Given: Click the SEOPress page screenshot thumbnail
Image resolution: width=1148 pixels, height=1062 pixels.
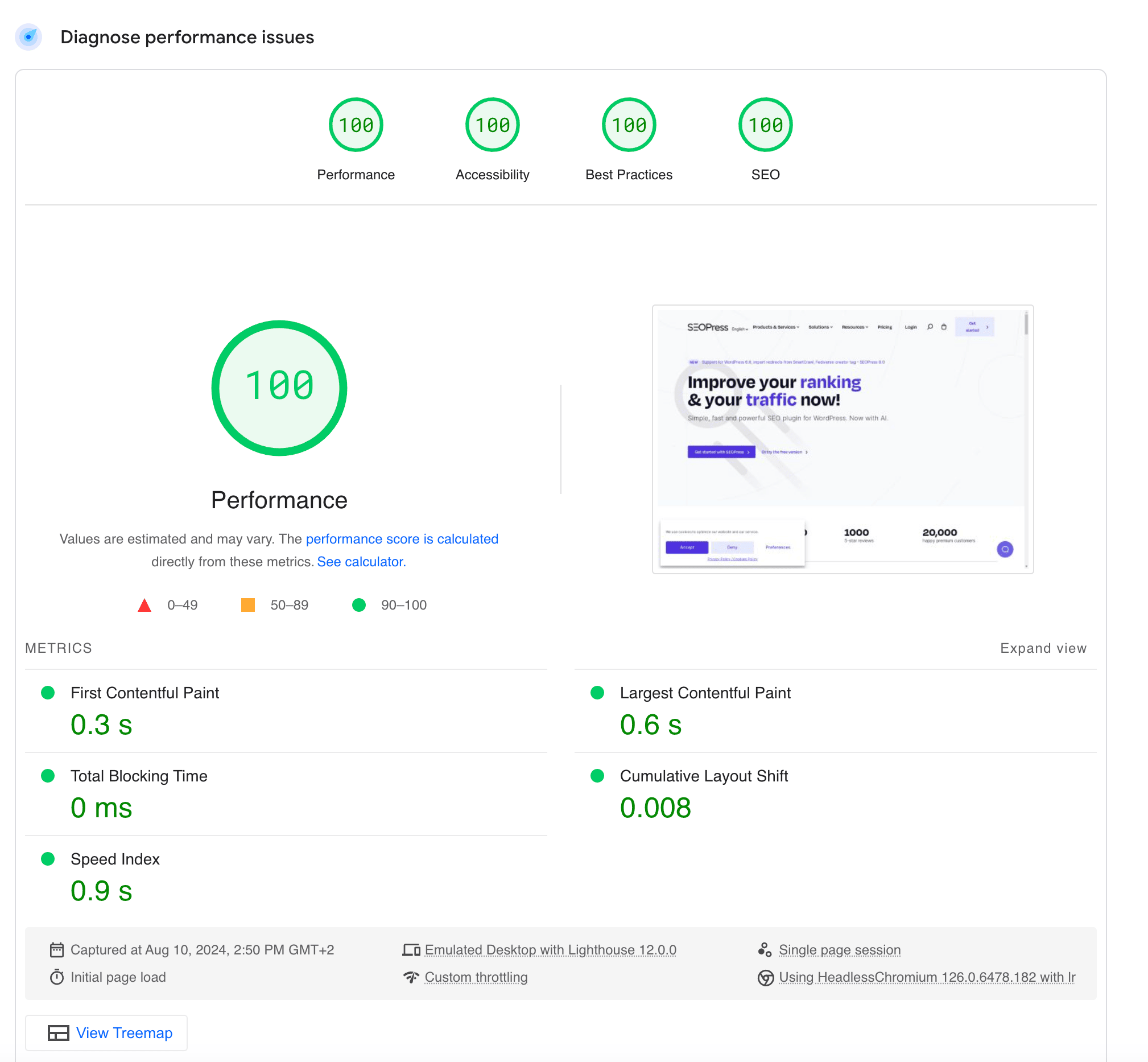Looking at the screenshot, I should [x=842, y=439].
